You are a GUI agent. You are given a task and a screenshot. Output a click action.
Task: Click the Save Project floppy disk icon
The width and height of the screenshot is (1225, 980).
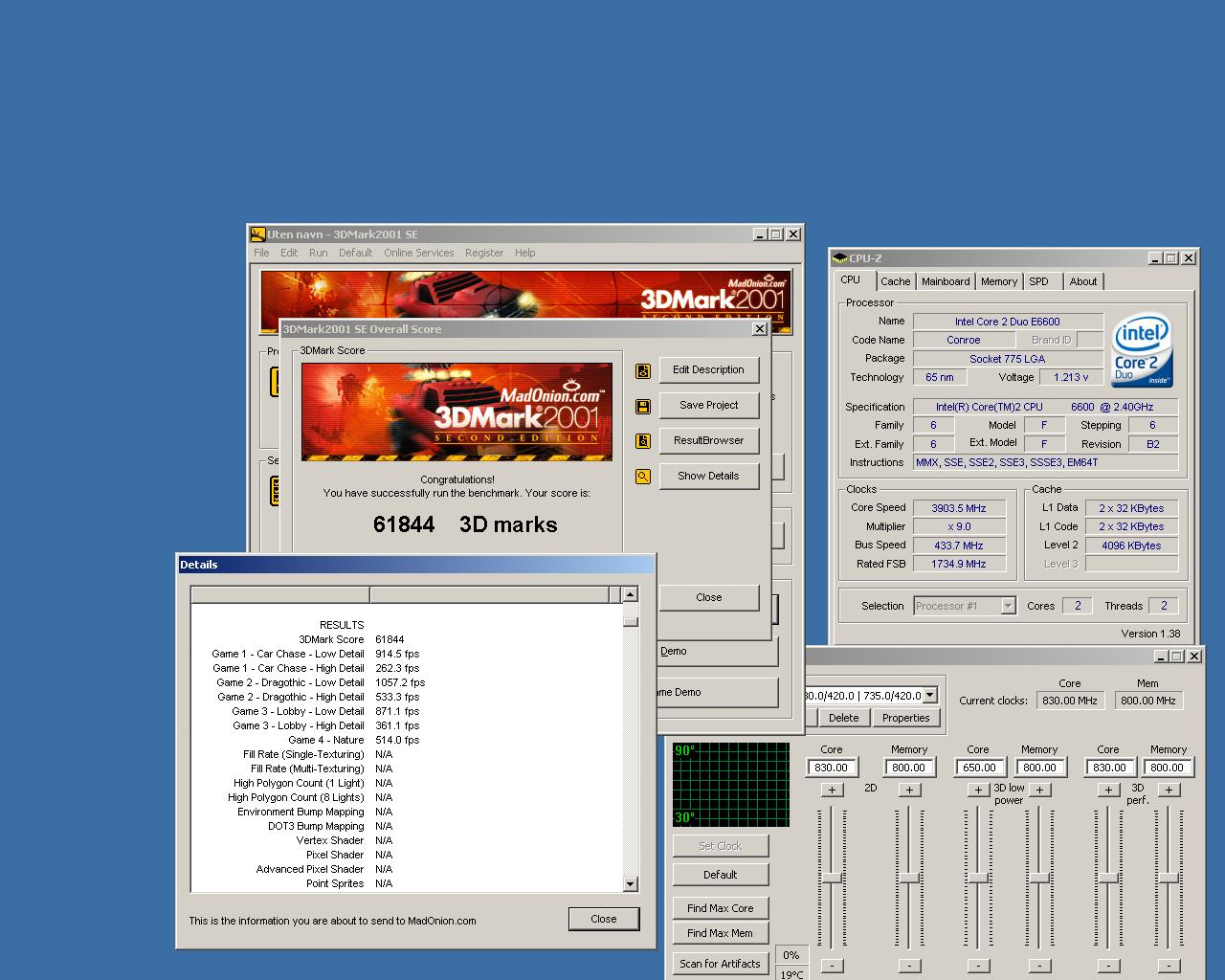pyautogui.click(x=643, y=406)
